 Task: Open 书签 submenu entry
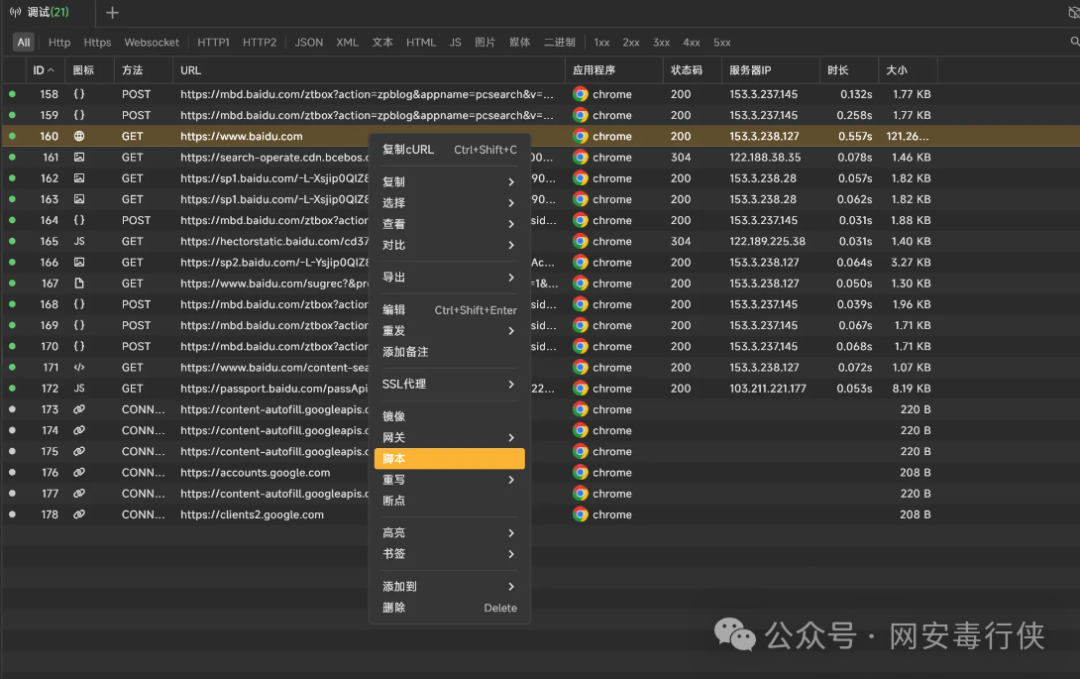[449, 554]
